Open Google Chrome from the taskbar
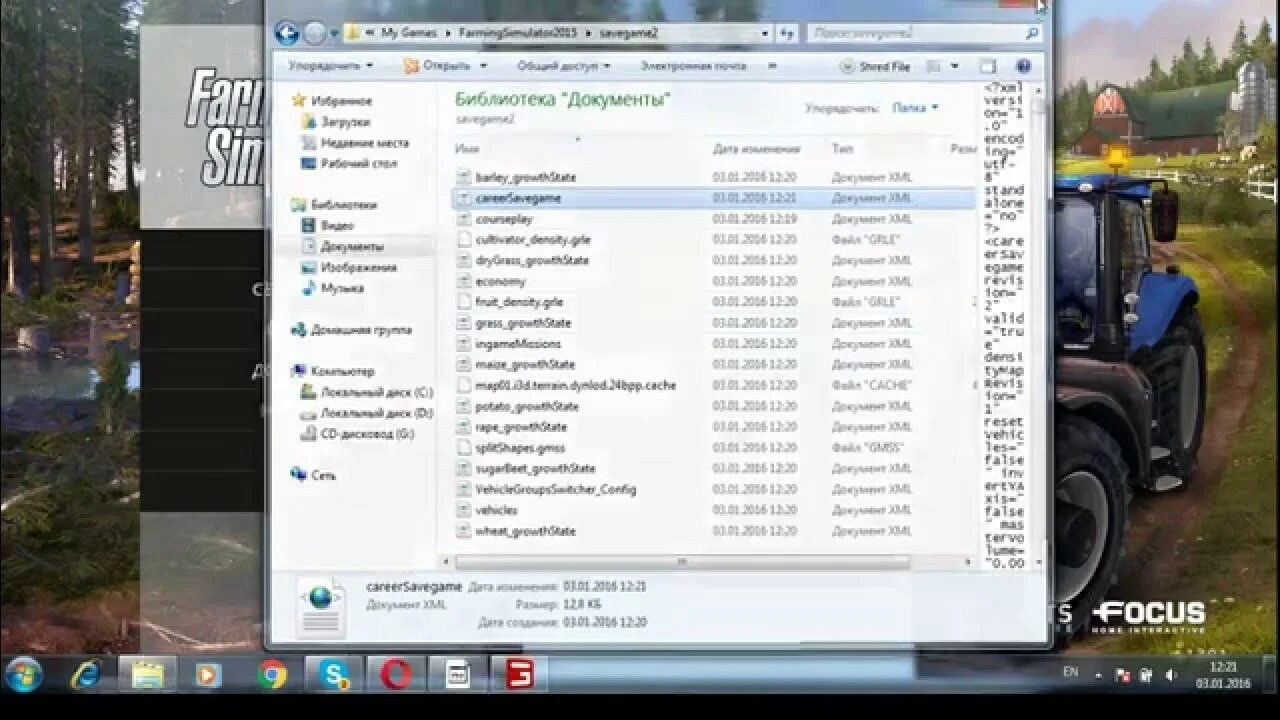 pyautogui.click(x=271, y=674)
